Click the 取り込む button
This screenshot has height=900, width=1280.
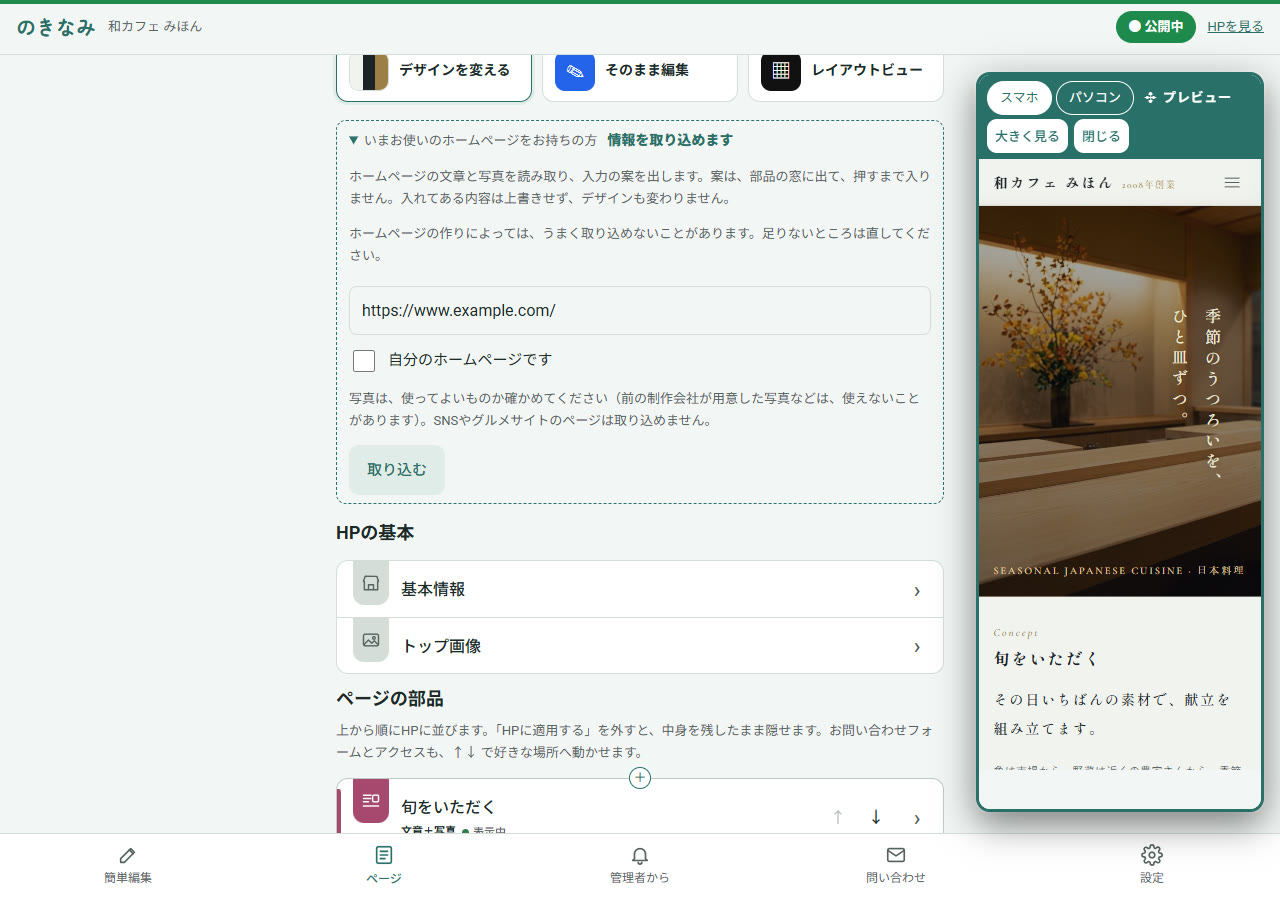point(397,470)
